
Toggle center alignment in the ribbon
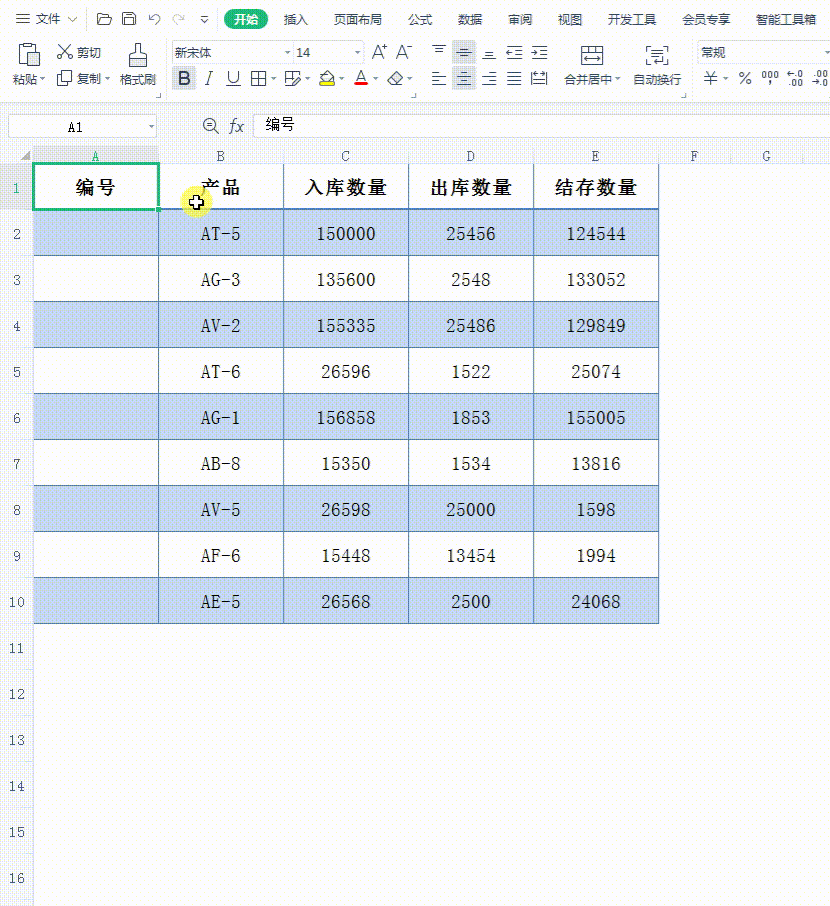tap(463, 77)
